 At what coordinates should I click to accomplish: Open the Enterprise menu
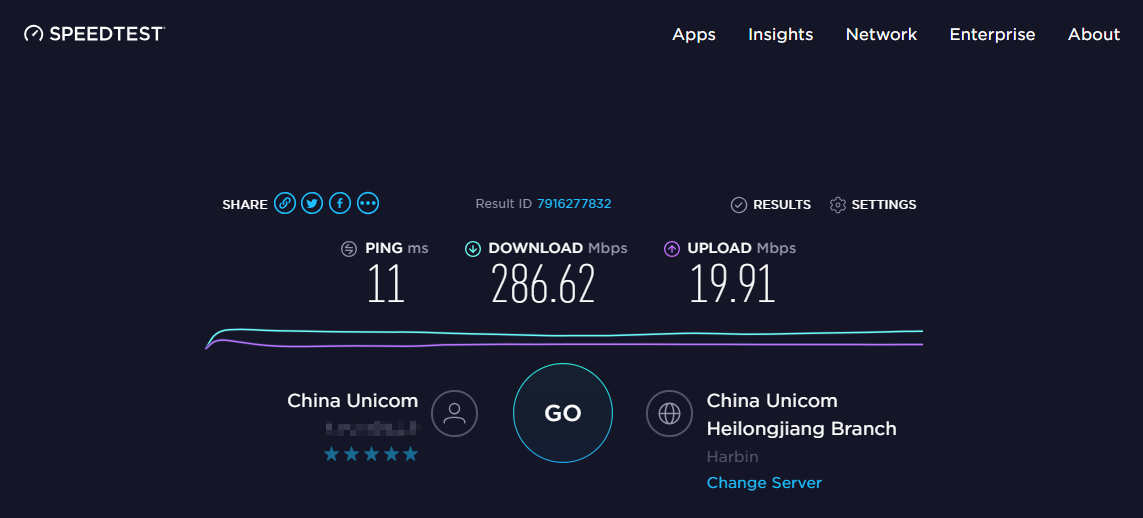(x=992, y=34)
